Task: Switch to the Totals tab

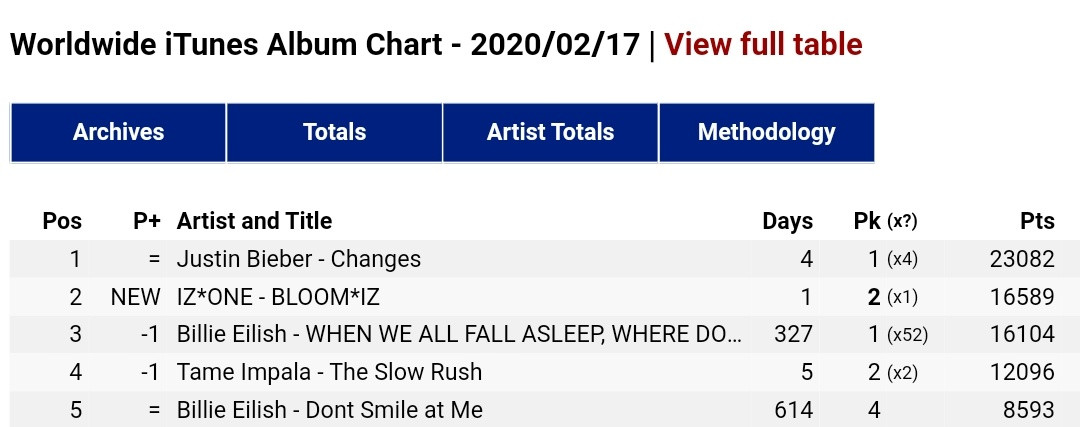Action: (334, 132)
